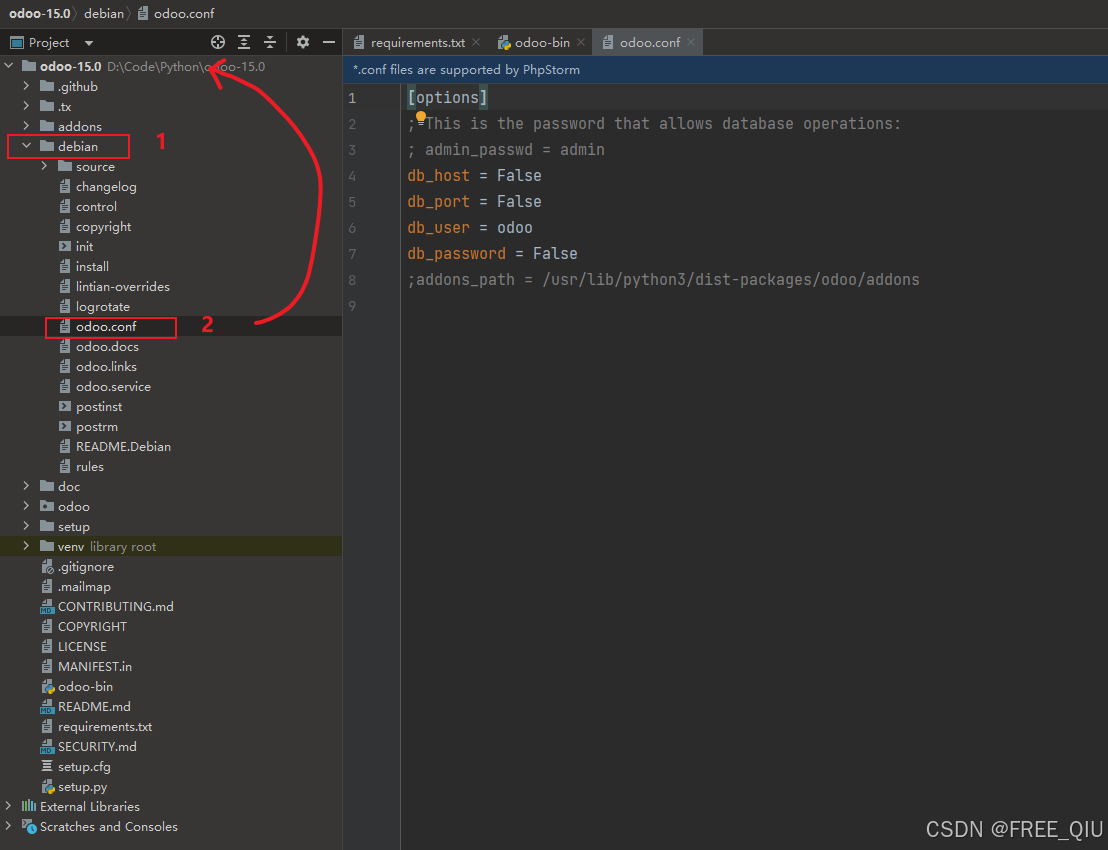
Task: Expand the doc folder
Action: click(x=26, y=486)
